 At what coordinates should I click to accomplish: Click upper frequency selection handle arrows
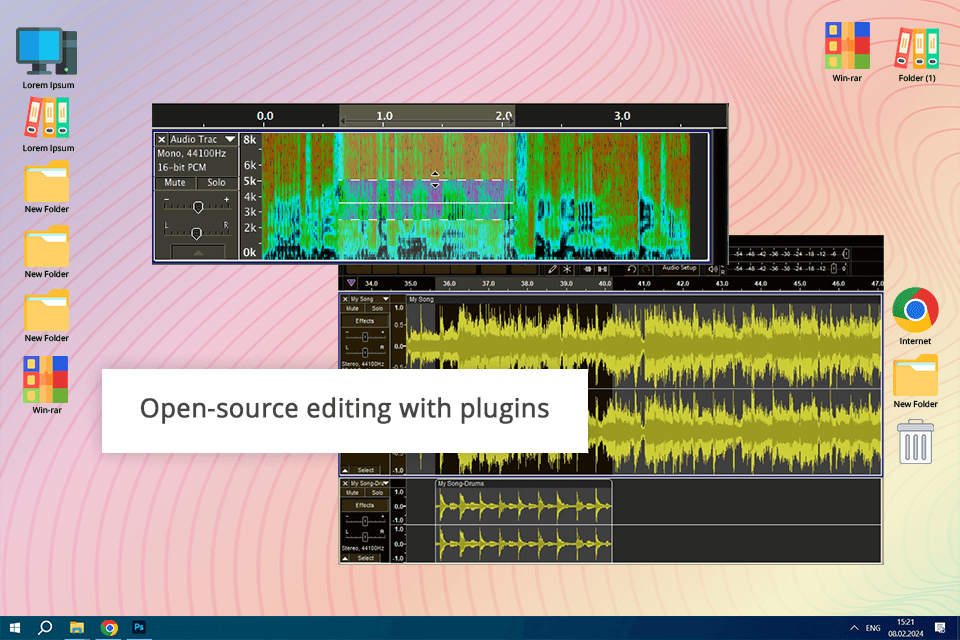(435, 179)
